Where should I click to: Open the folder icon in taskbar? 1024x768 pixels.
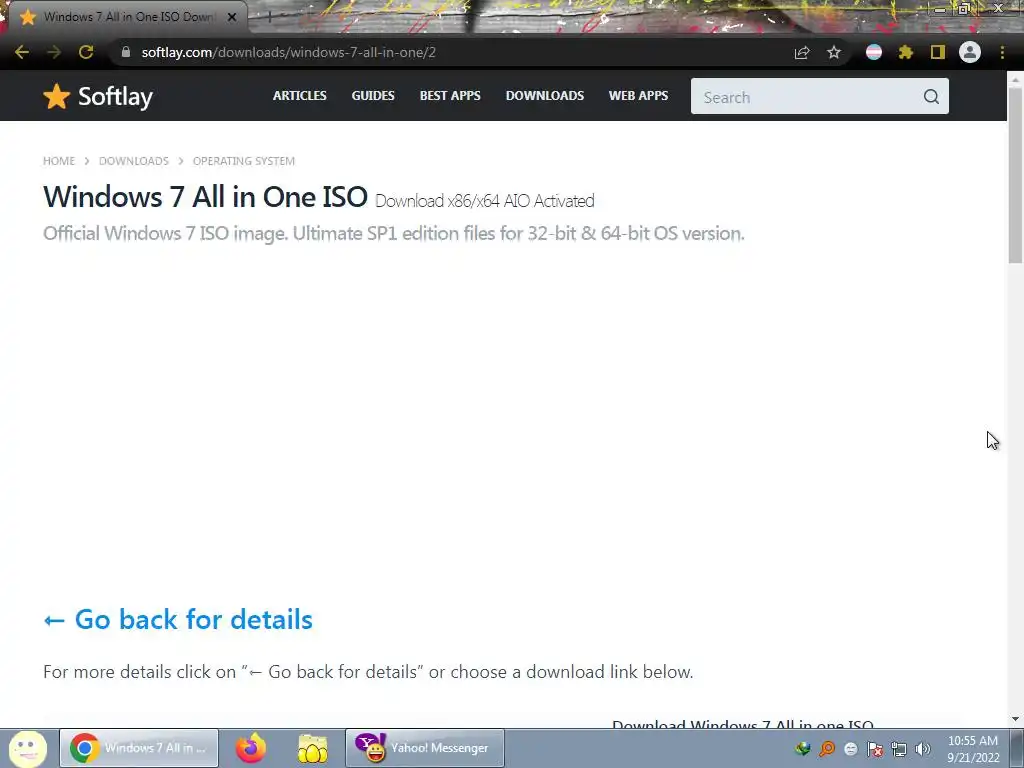313,748
